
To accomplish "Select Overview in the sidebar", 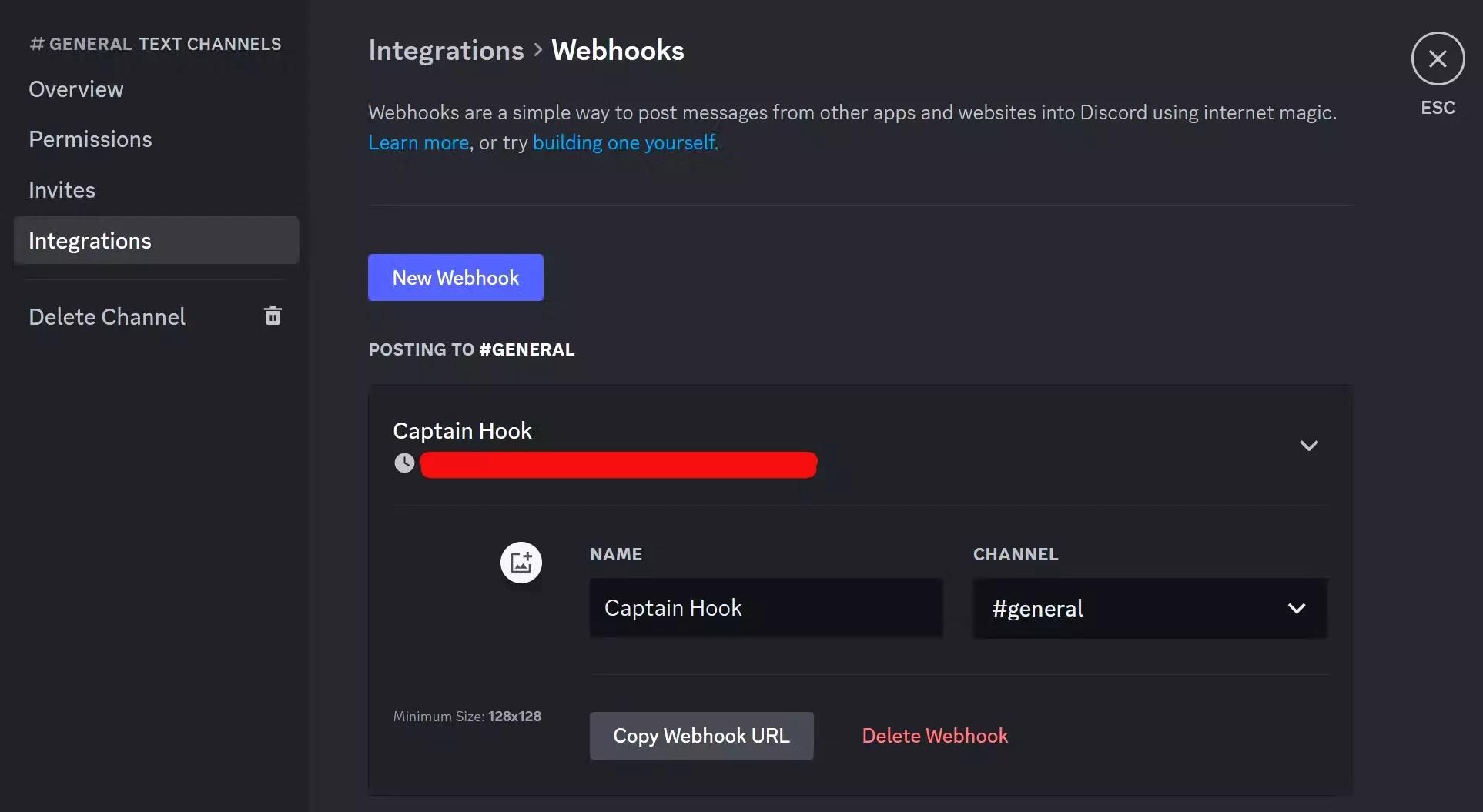I will pos(75,89).
